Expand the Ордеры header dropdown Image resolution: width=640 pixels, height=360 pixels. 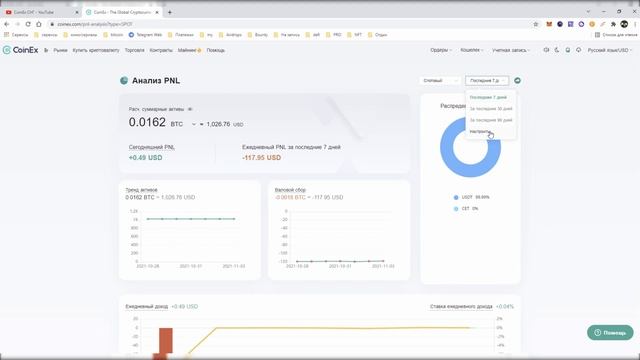[441, 50]
